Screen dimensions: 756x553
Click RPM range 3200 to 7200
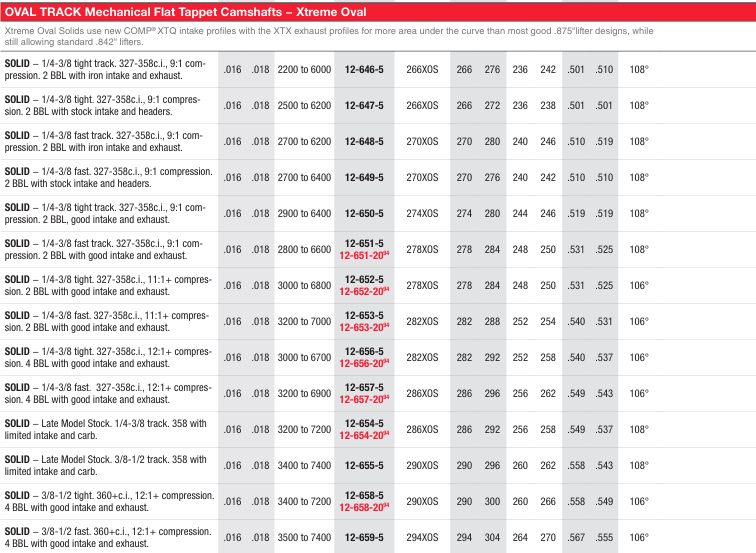pyautogui.click(x=304, y=429)
